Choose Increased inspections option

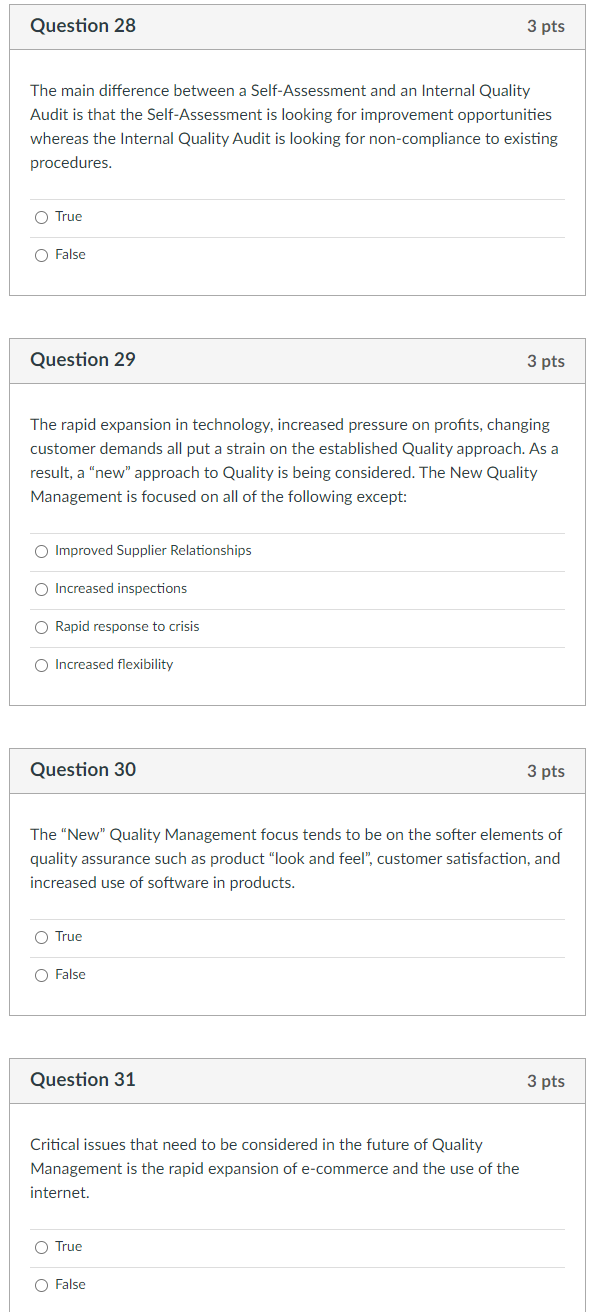tap(41, 589)
